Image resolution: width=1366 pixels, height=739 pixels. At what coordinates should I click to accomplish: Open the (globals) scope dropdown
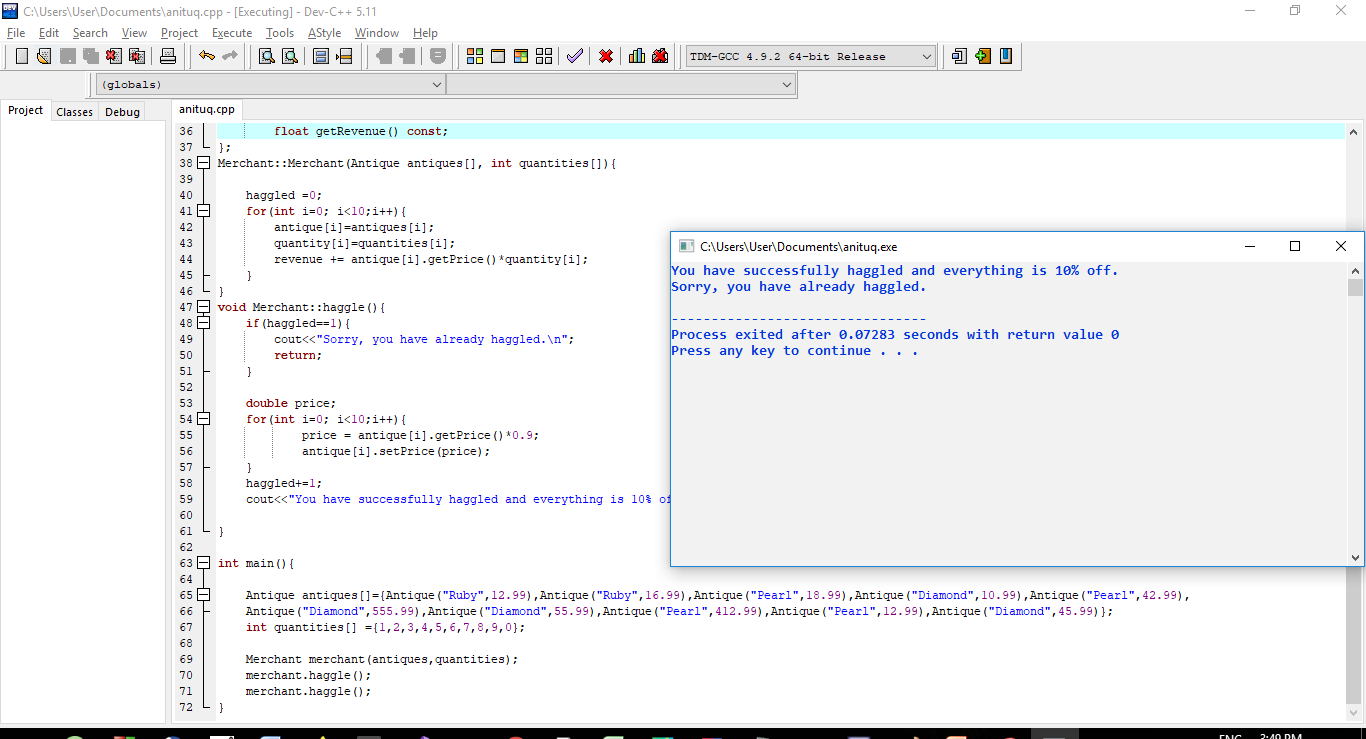click(436, 85)
